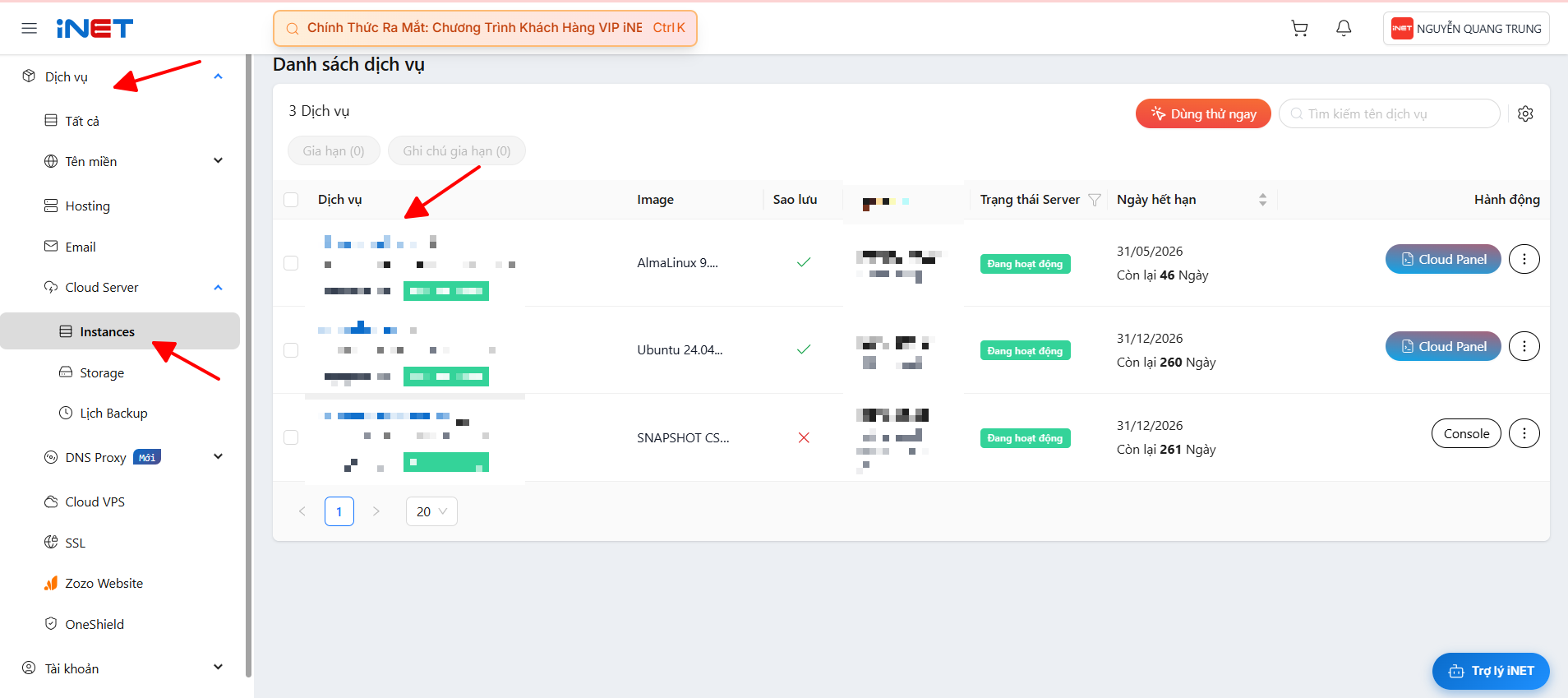This screenshot has height=698, width=1568.
Task: Click the Storage drive icon
Action: [66, 372]
